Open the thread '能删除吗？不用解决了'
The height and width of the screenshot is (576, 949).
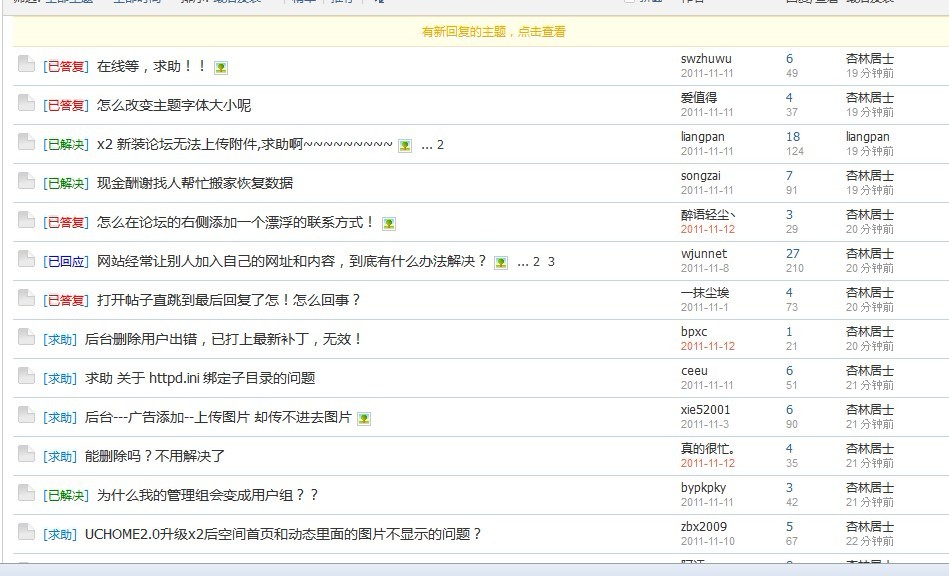click(x=155, y=456)
